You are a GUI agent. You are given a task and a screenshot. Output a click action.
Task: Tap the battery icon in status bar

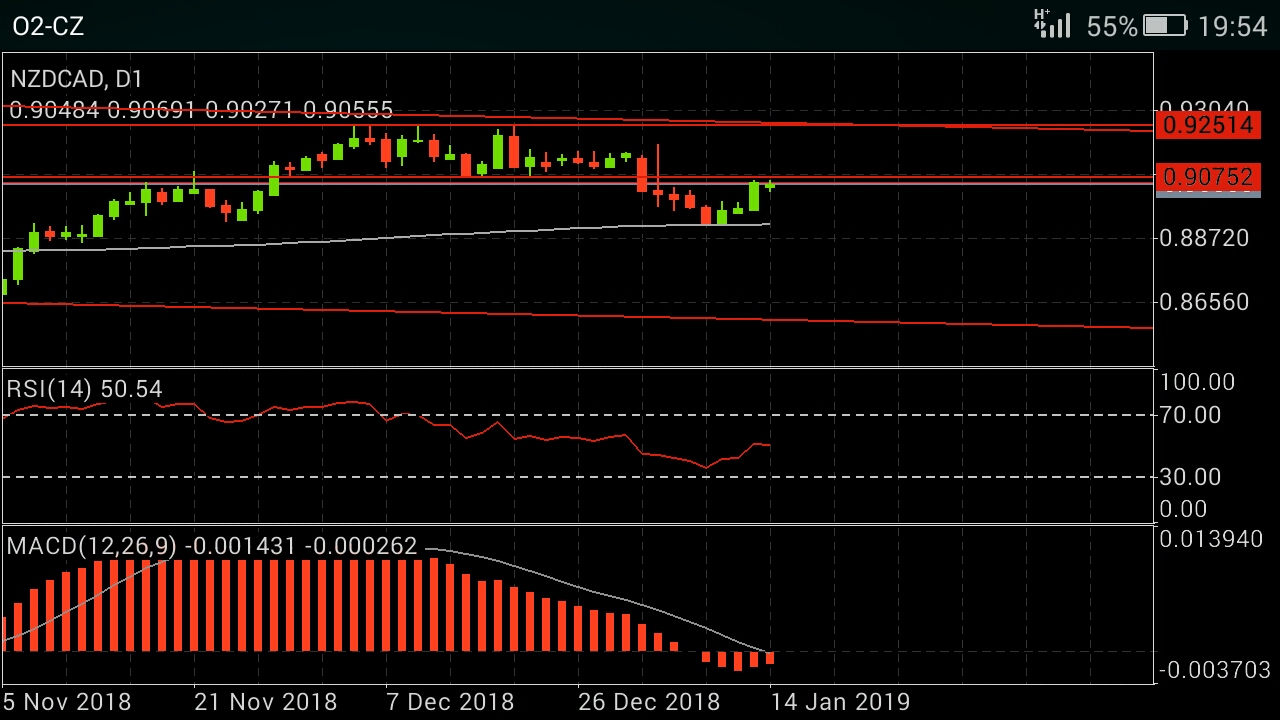[x=1164, y=25]
